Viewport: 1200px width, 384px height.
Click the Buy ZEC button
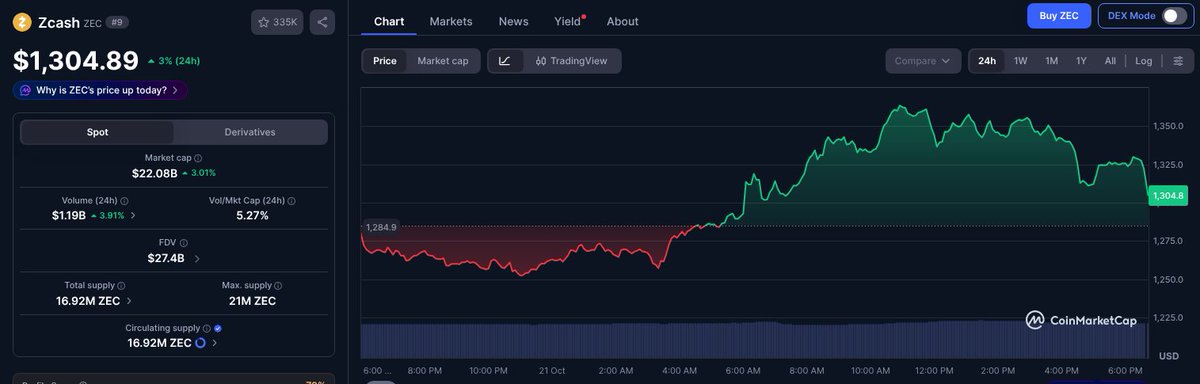click(1059, 16)
